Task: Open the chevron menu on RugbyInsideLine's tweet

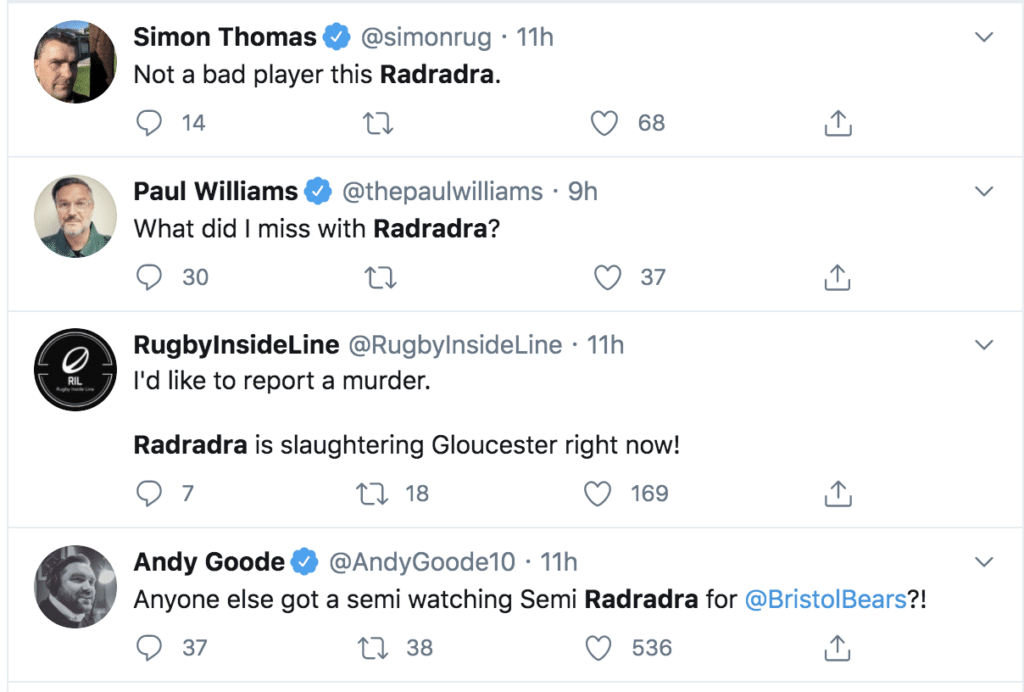Action: click(x=984, y=345)
